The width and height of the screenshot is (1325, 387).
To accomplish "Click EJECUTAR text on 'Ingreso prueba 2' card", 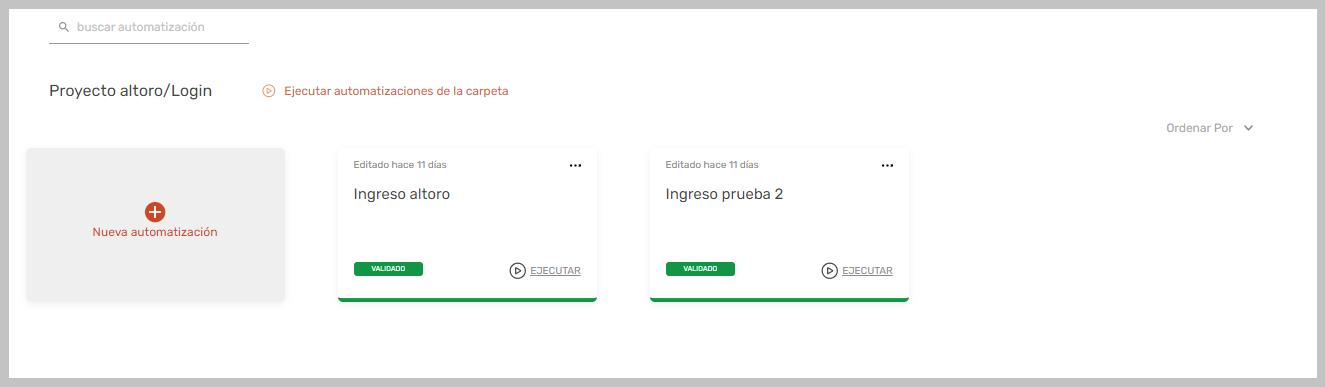I will click(867, 271).
